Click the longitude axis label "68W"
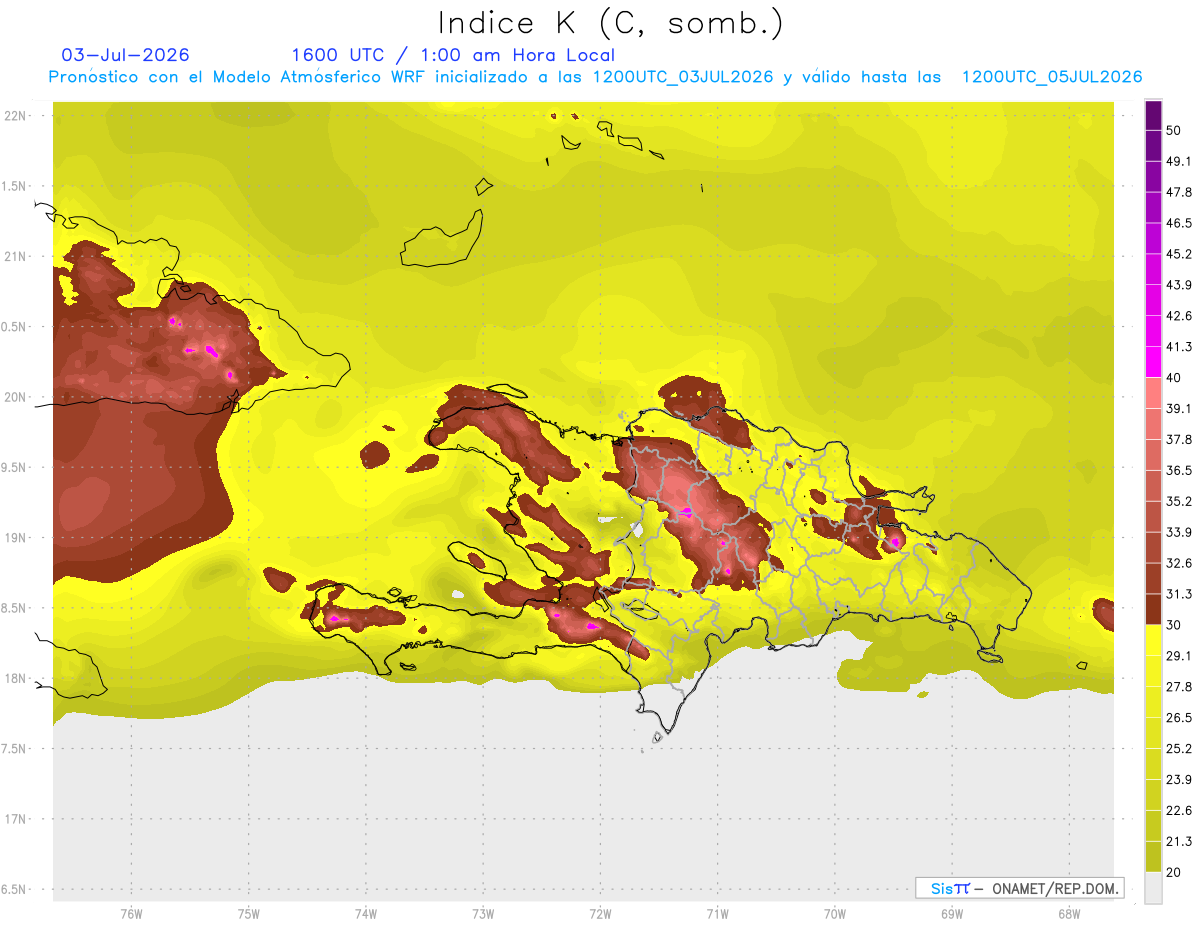This screenshot has height=927, width=1200. coord(1069,913)
